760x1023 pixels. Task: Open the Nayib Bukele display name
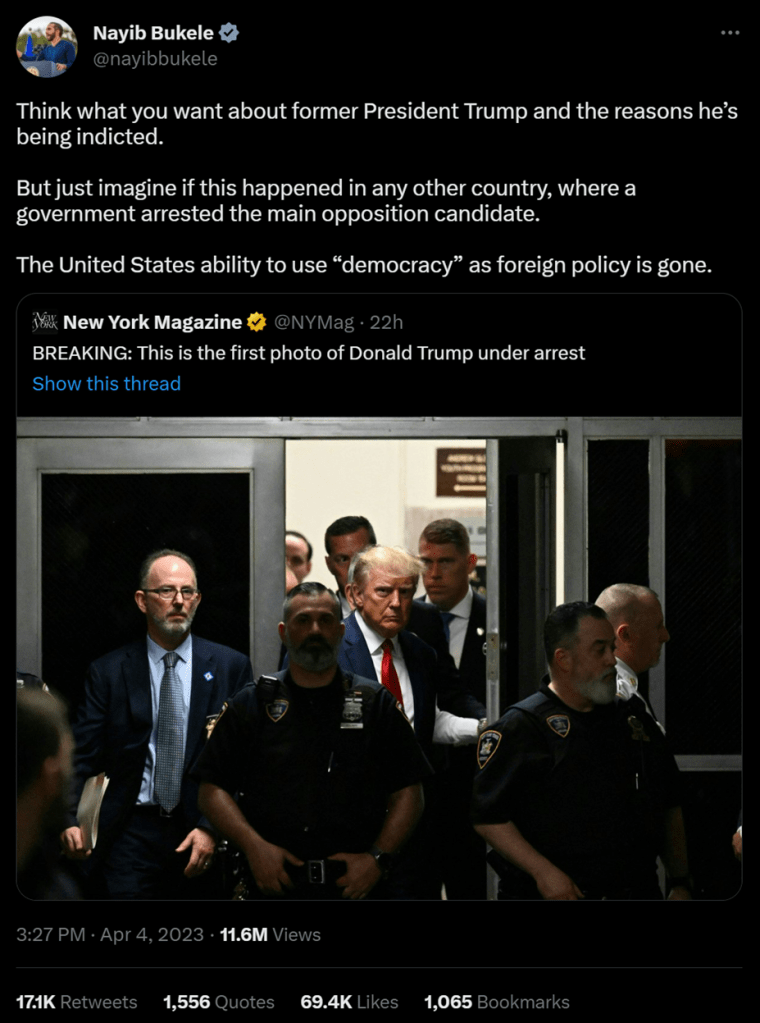153,33
